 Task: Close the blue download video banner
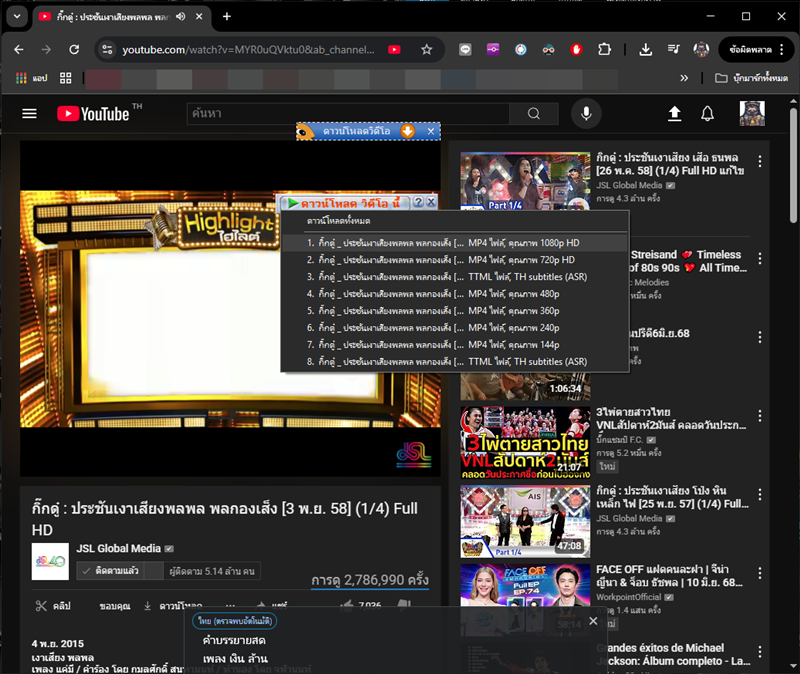tap(431, 132)
